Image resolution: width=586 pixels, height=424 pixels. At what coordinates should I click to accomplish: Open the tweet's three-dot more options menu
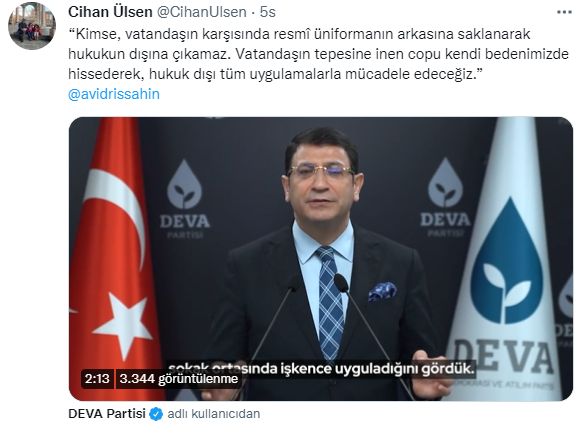tap(564, 12)
